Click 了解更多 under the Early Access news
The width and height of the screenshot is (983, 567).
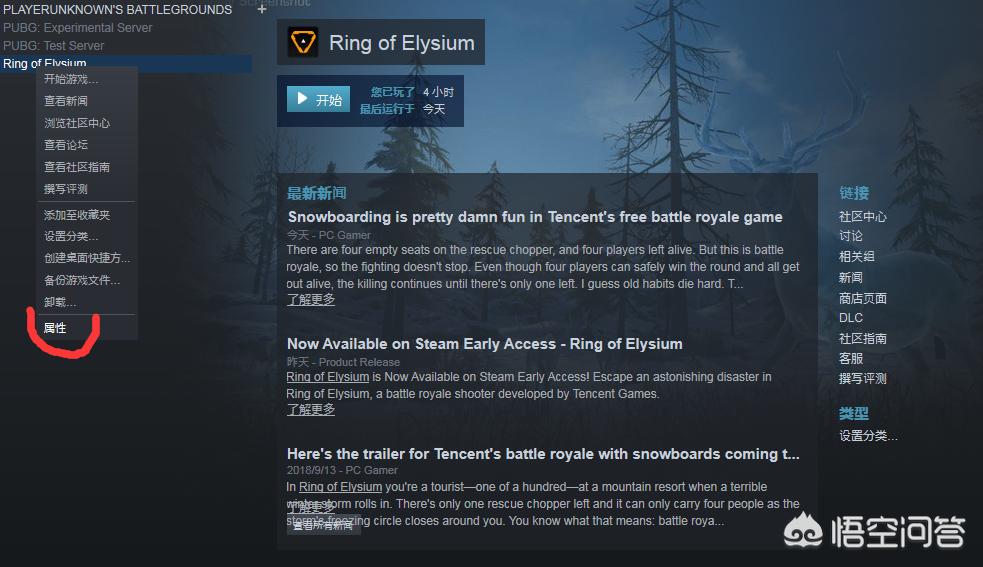tap(311, 410)
